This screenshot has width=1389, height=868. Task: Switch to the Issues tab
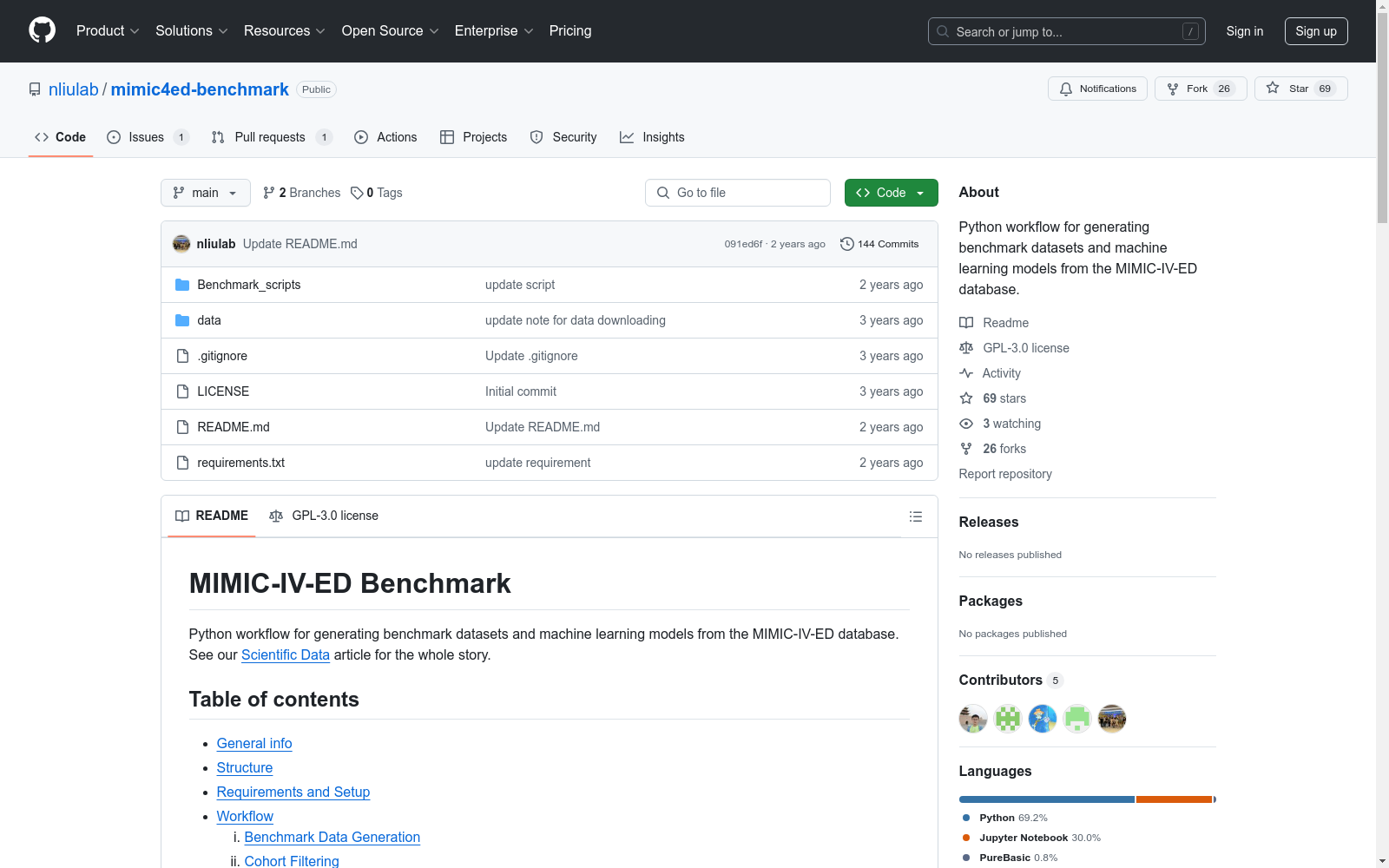point(148,137)
